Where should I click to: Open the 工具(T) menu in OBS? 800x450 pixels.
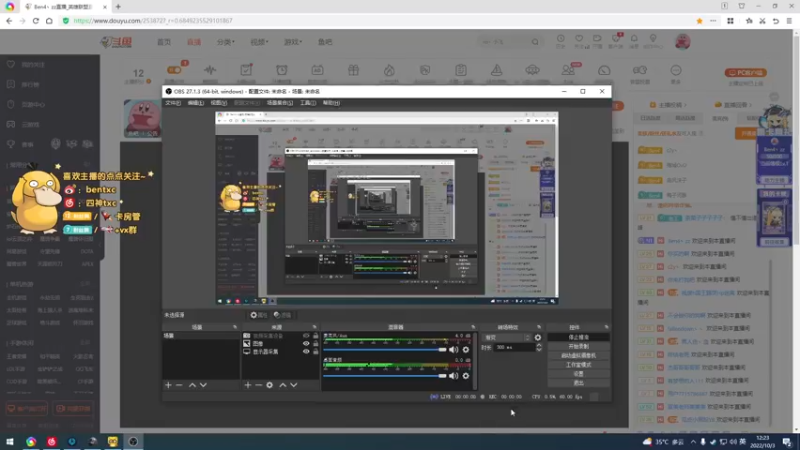point(308,103)
